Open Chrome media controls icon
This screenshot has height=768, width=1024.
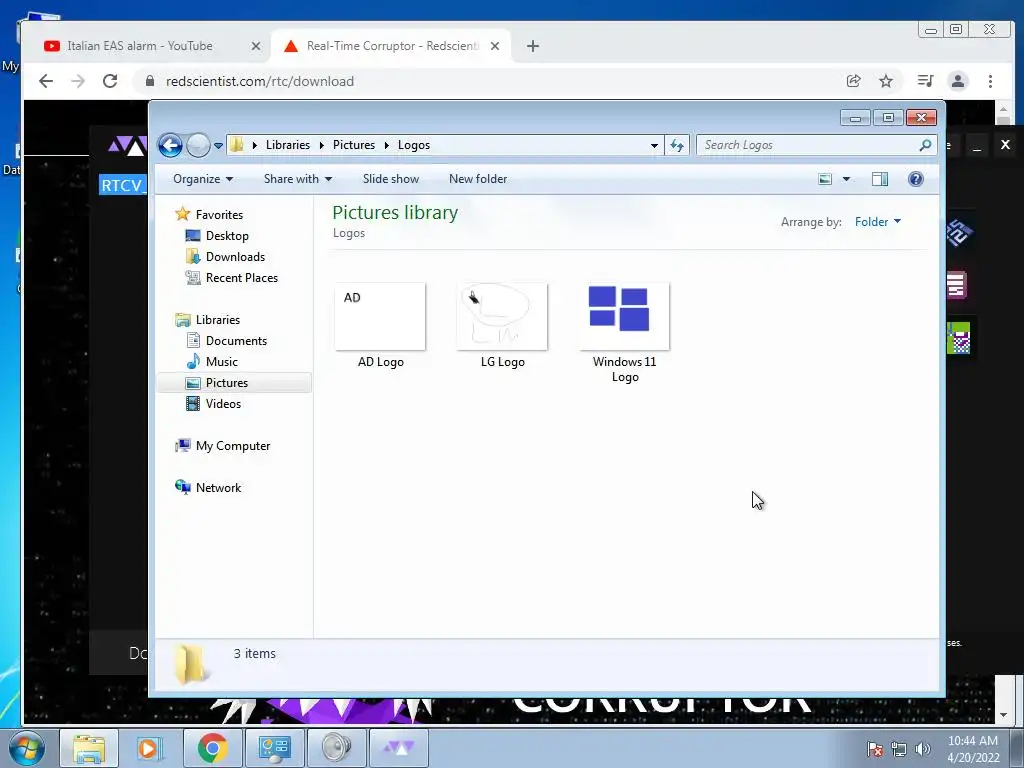(x=925, y=81)
